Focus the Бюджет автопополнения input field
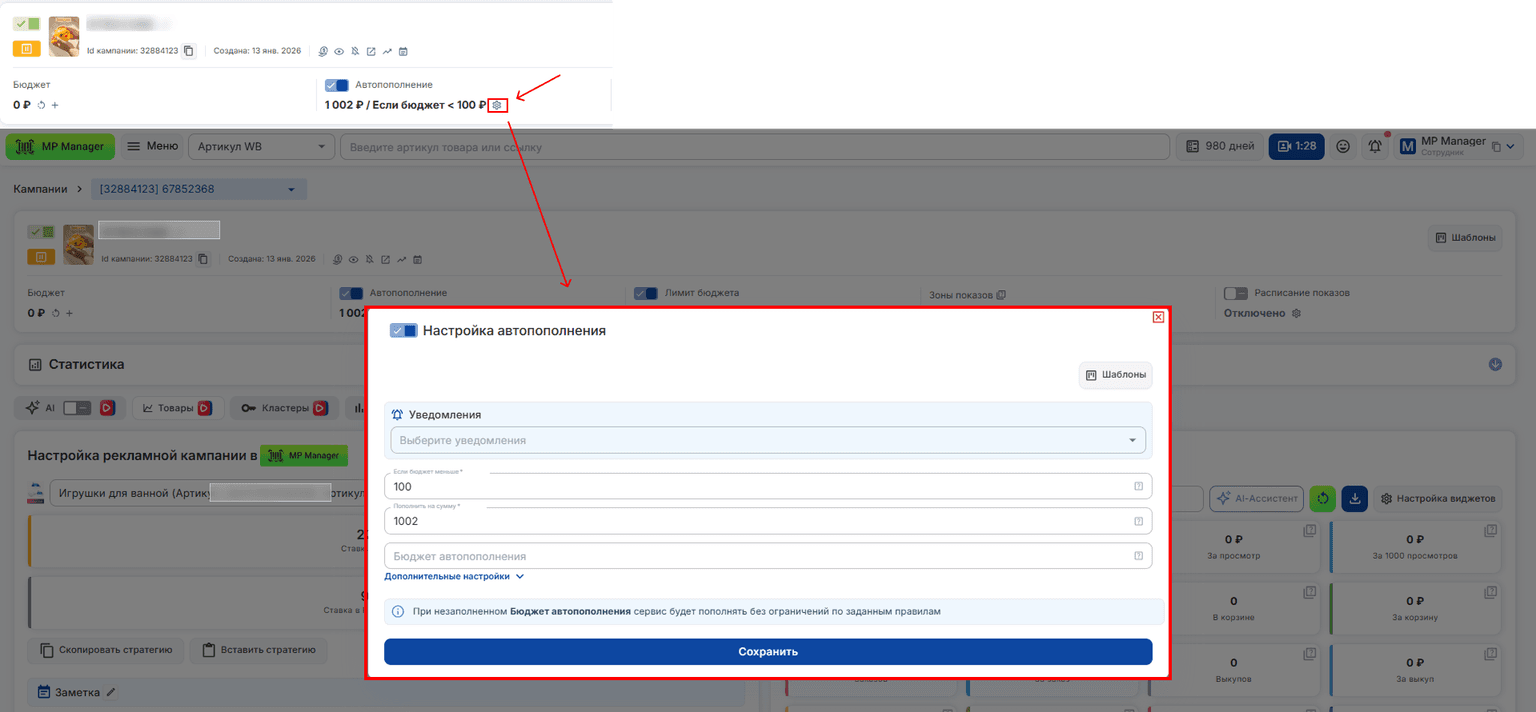This screenshot has width=1536, height=712. click(768, 556)
